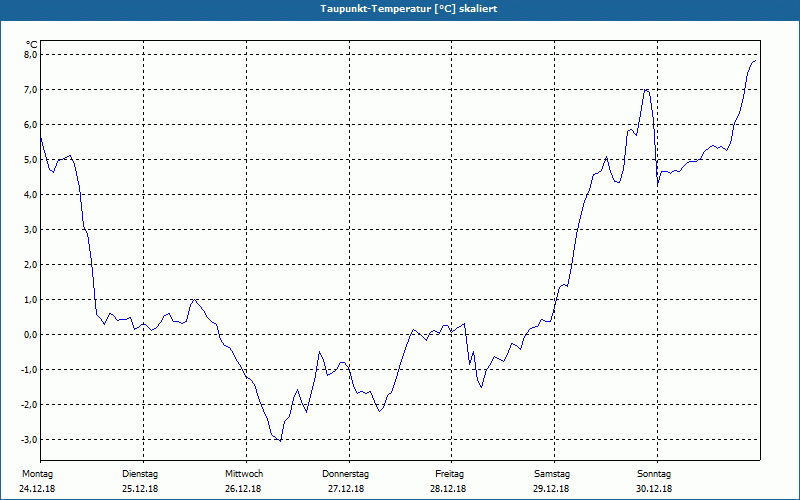Select the 6,0 y-axis value

[x=31, y=124]
